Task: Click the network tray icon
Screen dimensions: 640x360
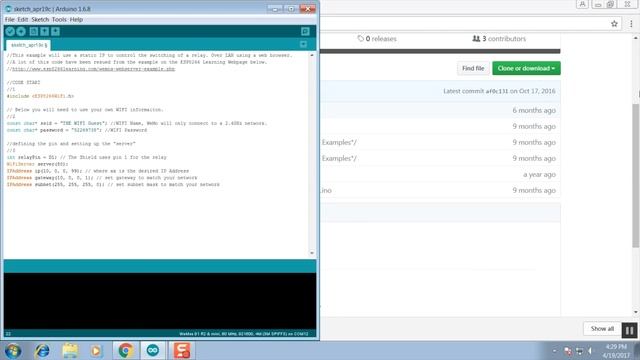Action: [579, 351]
